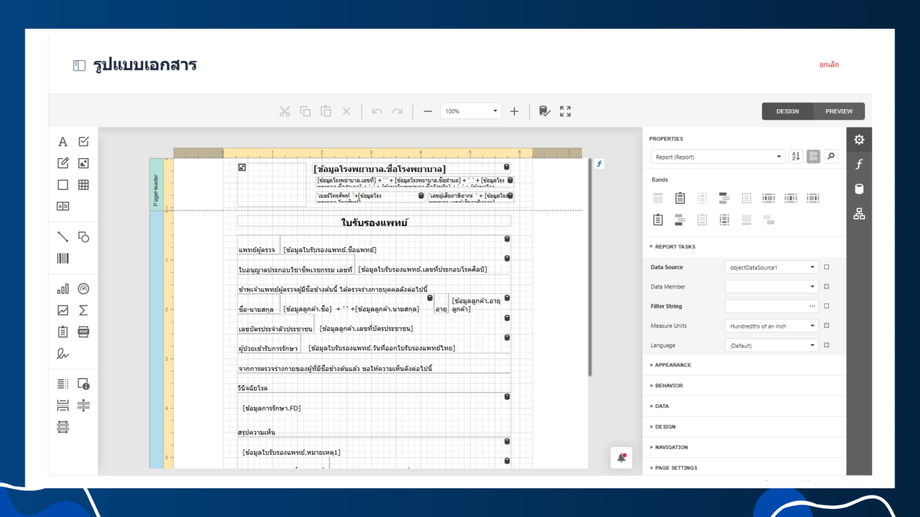Select the Picture Box control

pyautogui.click(x=83, y=163)
